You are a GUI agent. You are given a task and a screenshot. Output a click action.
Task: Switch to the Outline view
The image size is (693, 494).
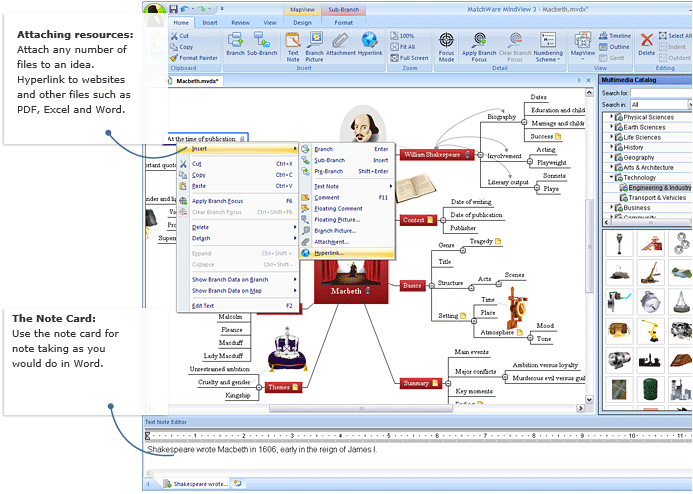point(614,47)
